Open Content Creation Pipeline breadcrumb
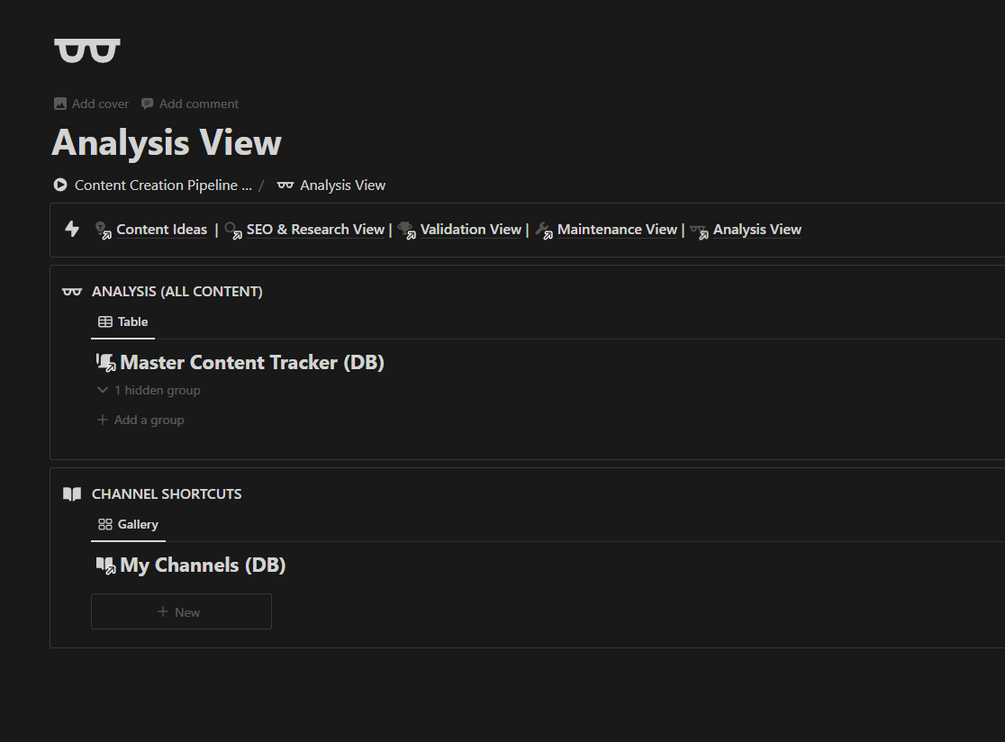Image resolution: width=1005 pixels, height=742 pixels. [x=163, y=185]
